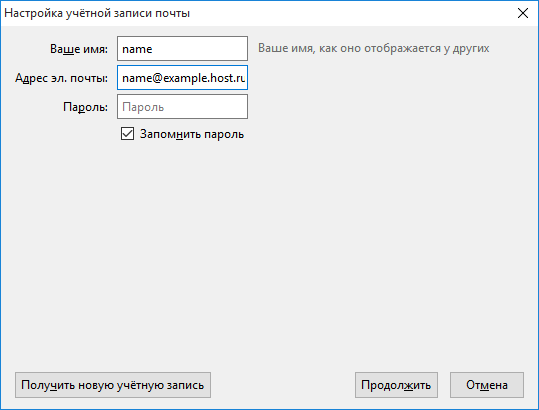Screen dimensions: 539x410
Task: Open Получить новую учётную запись
Action: (x=113, y=385)
